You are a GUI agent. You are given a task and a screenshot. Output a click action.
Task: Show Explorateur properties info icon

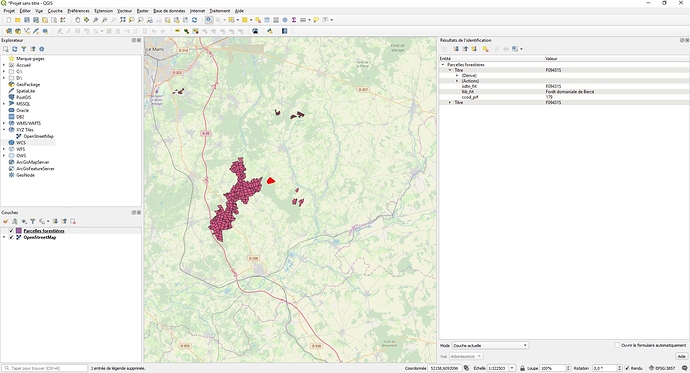coord(42,49)
